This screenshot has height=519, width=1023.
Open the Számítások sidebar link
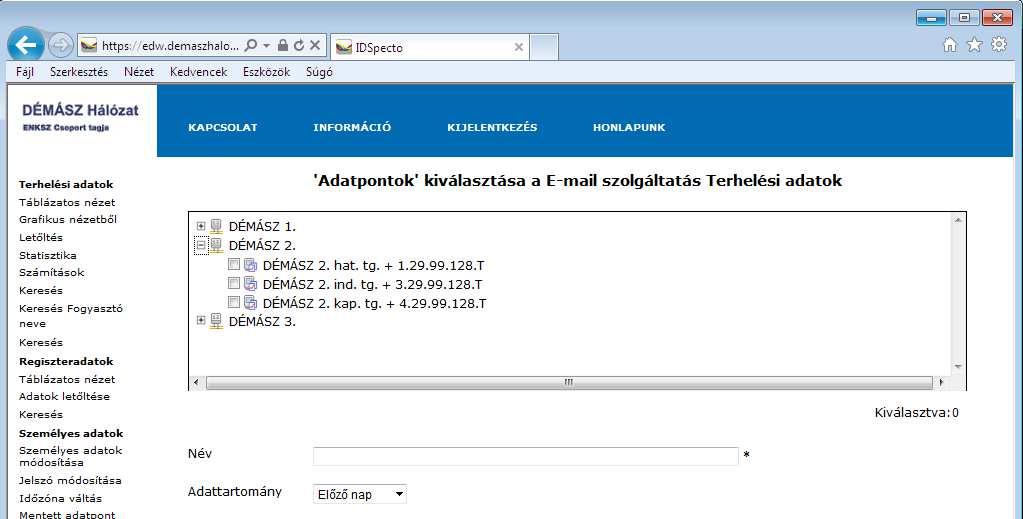(52, 272)
